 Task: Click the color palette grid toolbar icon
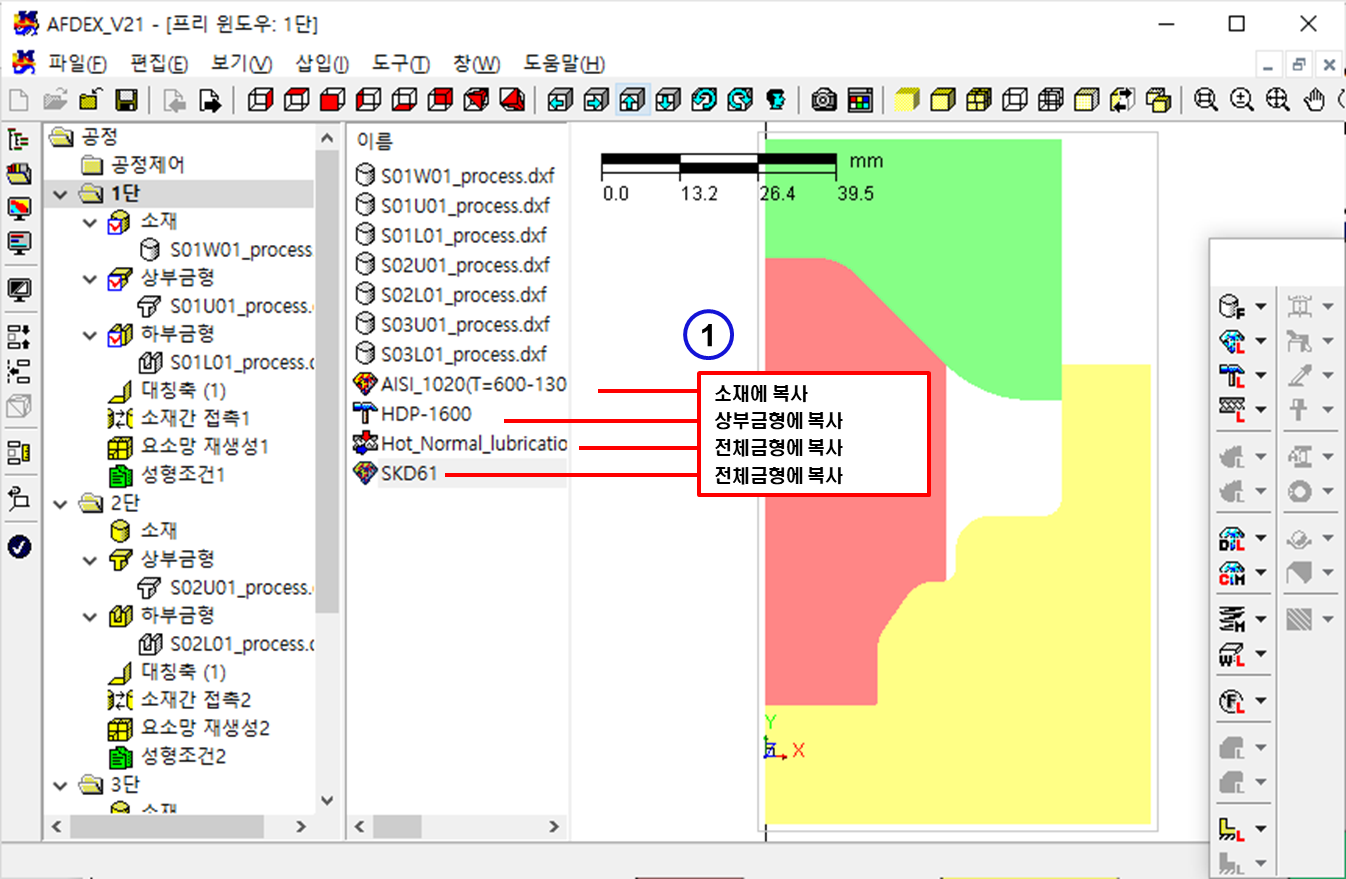tap(859, 100)
